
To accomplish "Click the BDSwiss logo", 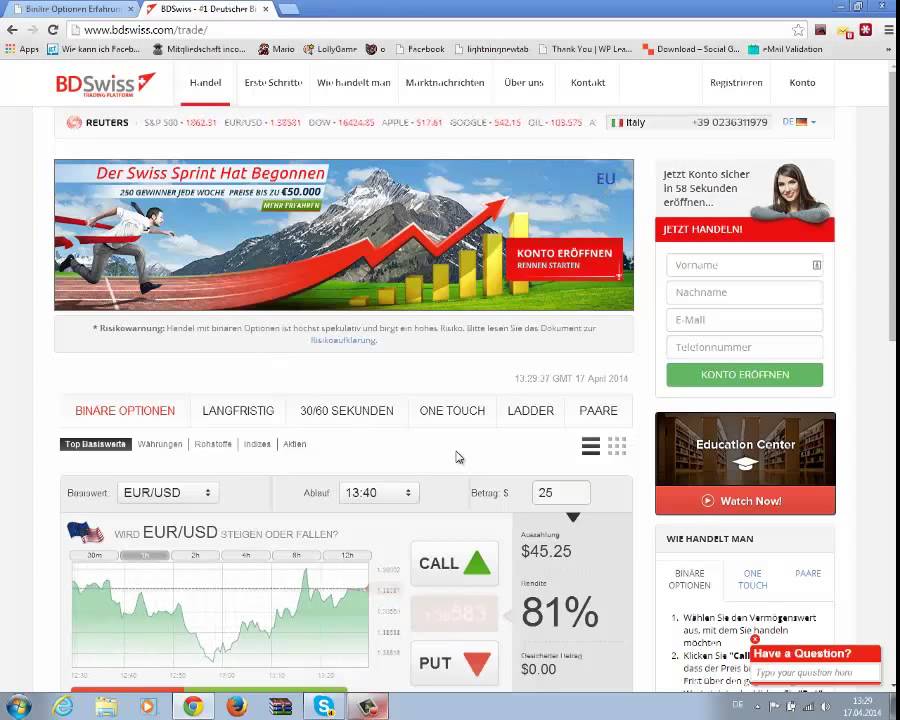I will [105, 84].
